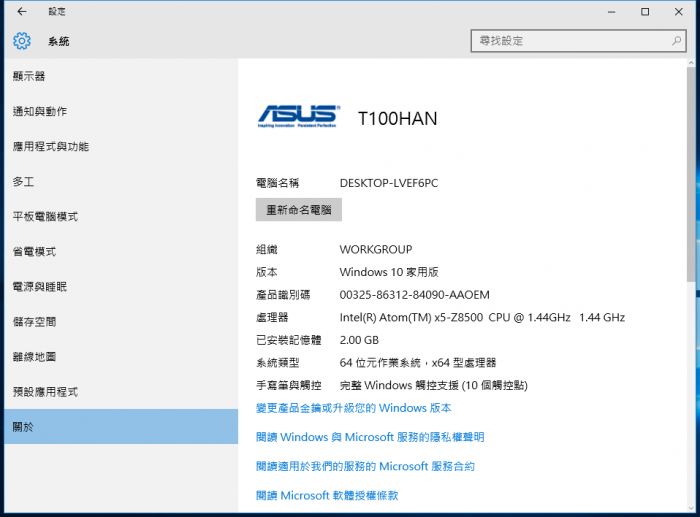Open the Windows 與 Microsoft 隱私權聲明 link
The image size is (700, 517).
point(370,437)
